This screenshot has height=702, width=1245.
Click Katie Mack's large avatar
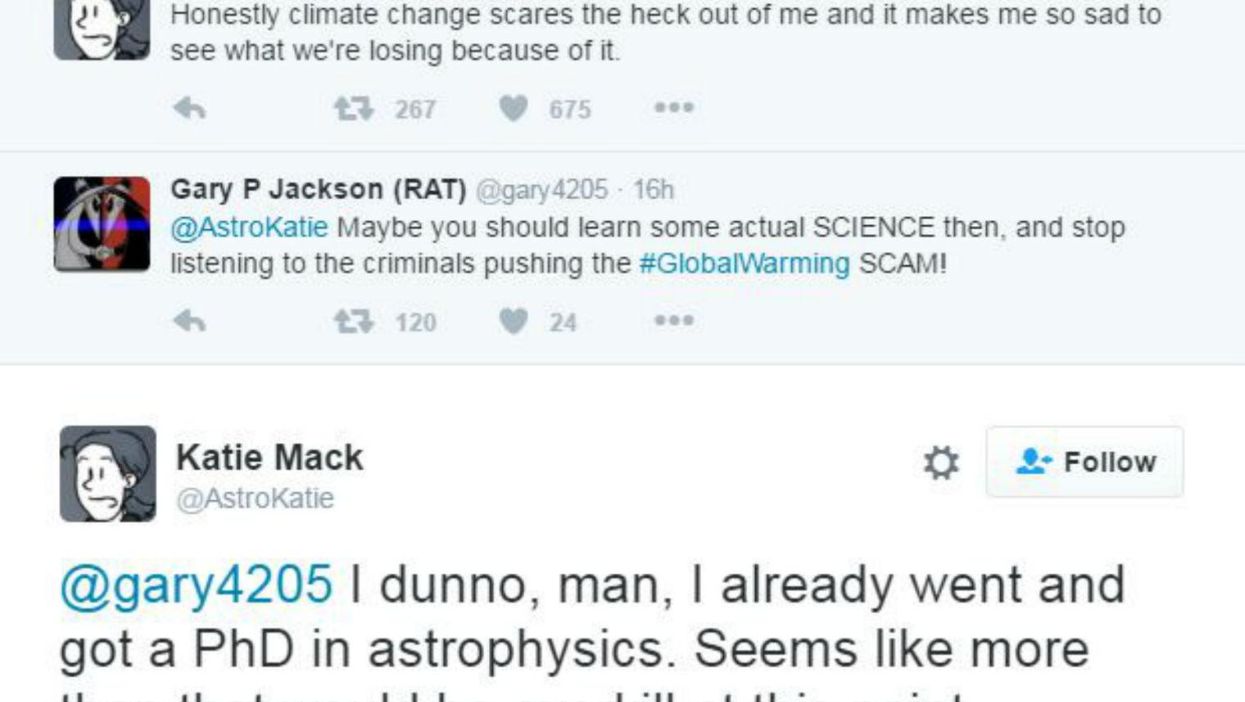point(108,473)
